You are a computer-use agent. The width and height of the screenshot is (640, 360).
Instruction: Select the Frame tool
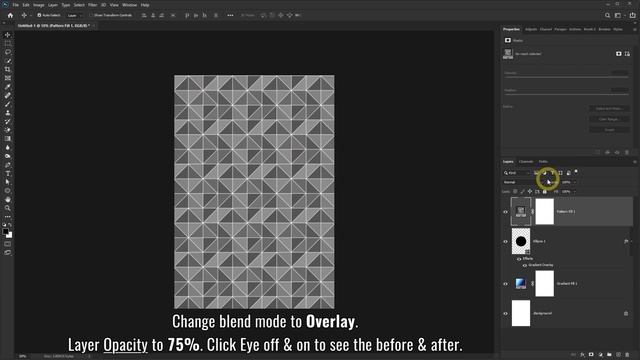click(7, 78)
